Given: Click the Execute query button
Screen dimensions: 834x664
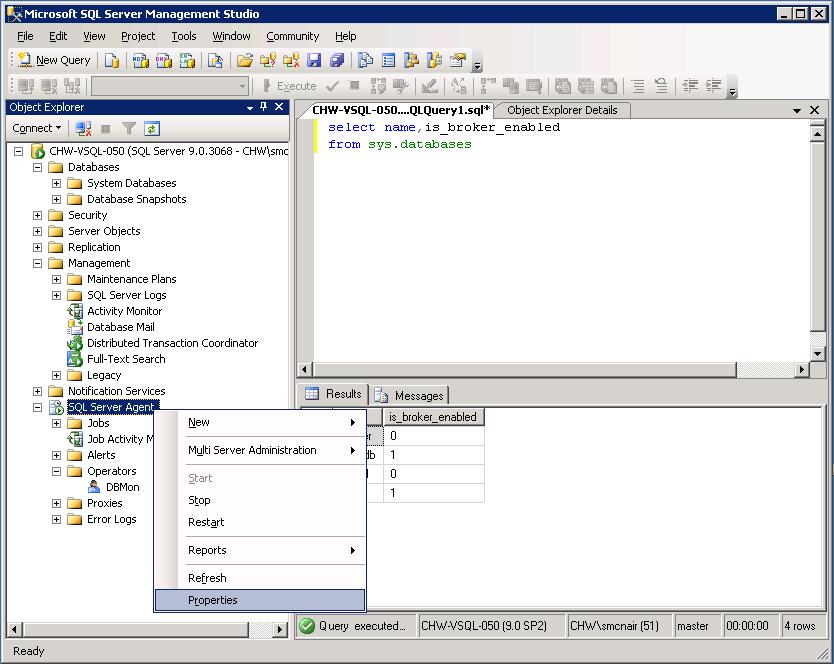Looking at the screenshot, I should 289,86.
